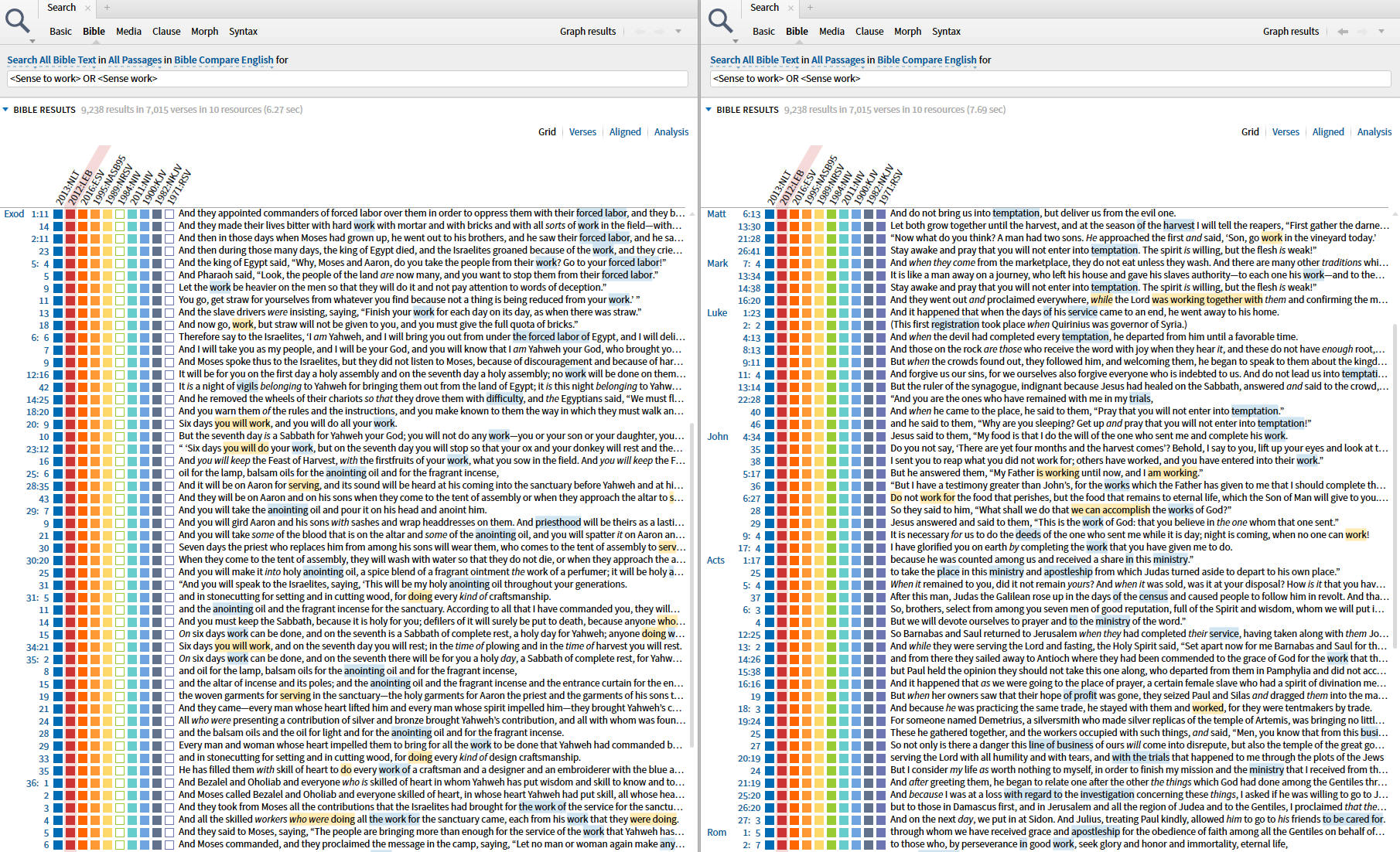Click verse text 'But he answered them, "My Father is working'
The image size is (1400, 852).
1045,473
